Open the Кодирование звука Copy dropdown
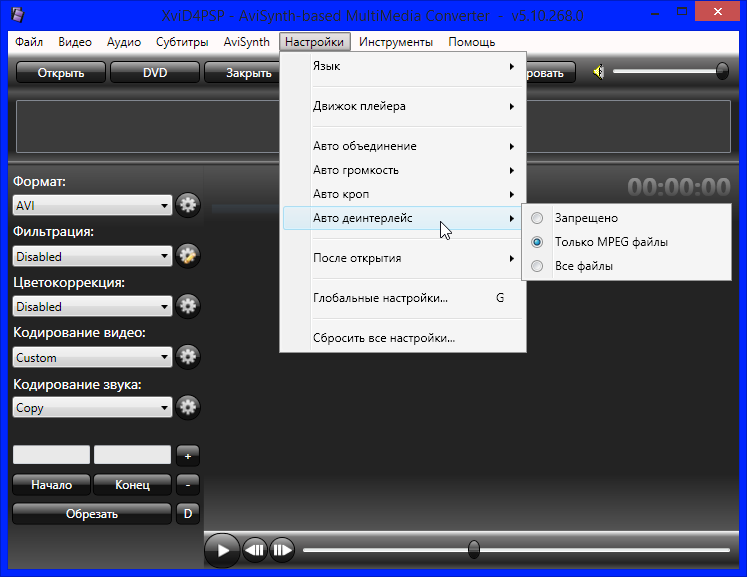Viewport: 747px width, 577px height. pyautogui.click(x=93, y=408)
